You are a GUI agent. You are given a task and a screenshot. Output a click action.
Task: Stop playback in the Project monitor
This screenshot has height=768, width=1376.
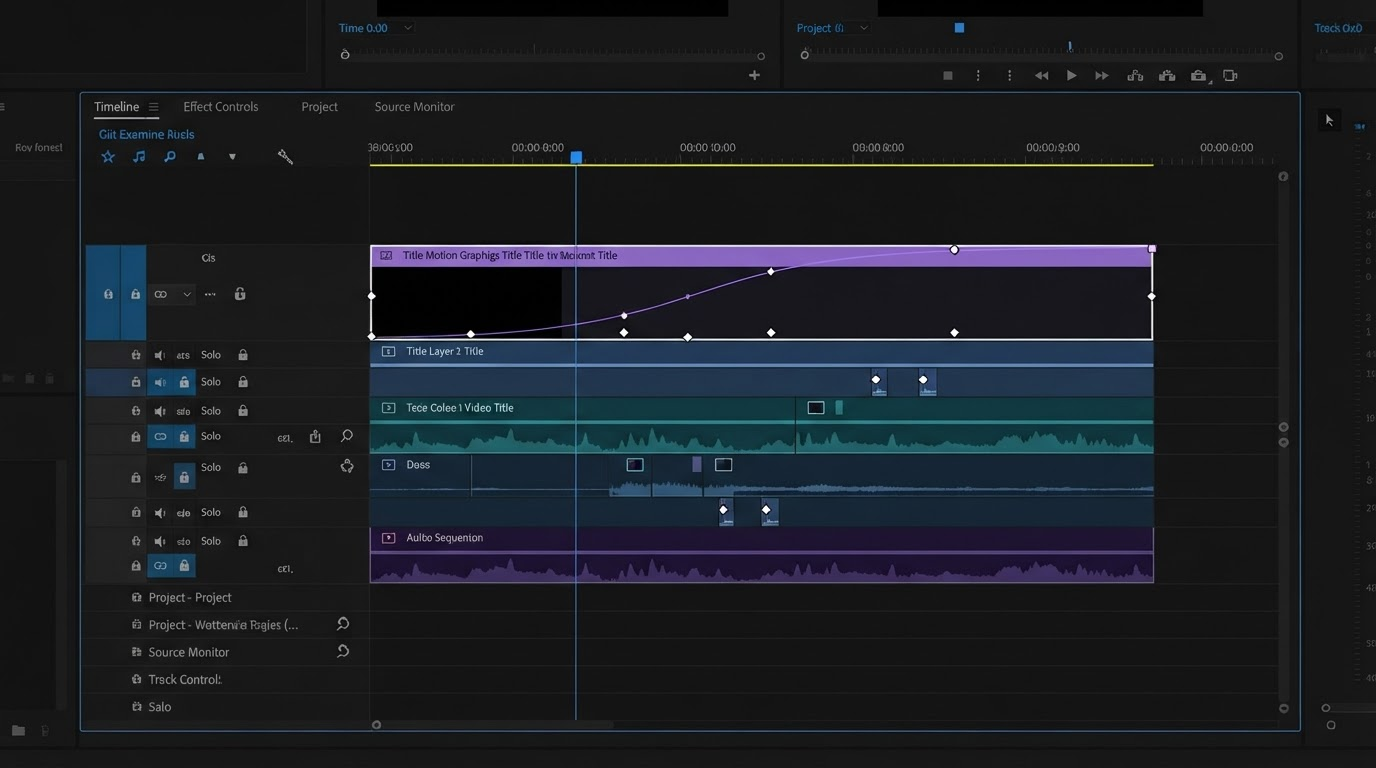coord(948,76)
